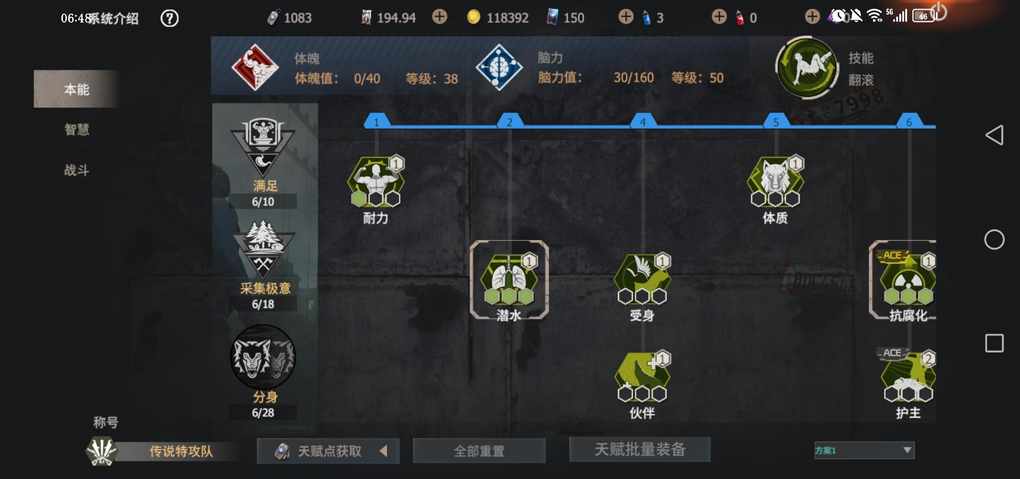Choose the 体质 wolf talent icon
The image size is (1020, 479).
(x=775, y=182)
